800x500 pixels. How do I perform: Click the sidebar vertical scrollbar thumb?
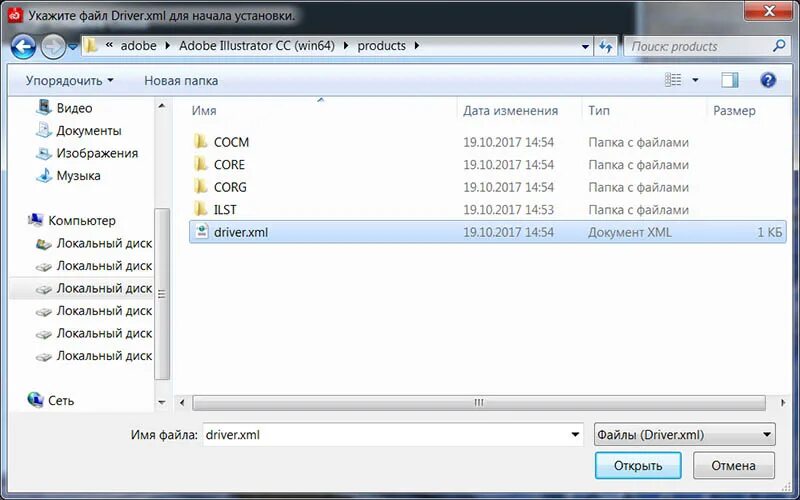pos(162,294)
